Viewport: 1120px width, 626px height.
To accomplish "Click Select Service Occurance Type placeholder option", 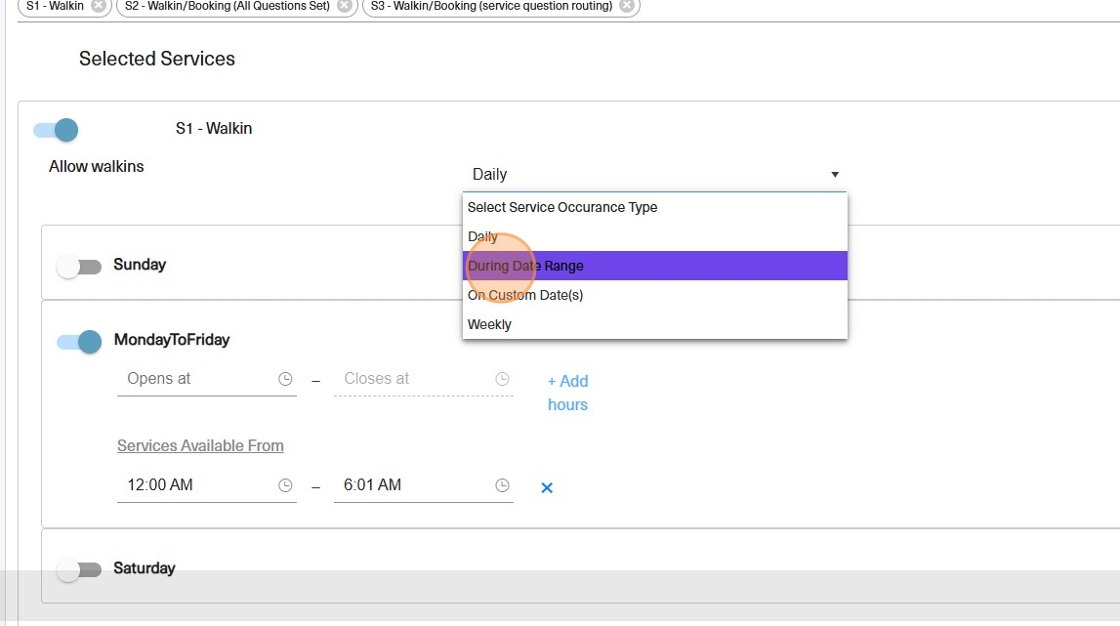I will point(562,207).
